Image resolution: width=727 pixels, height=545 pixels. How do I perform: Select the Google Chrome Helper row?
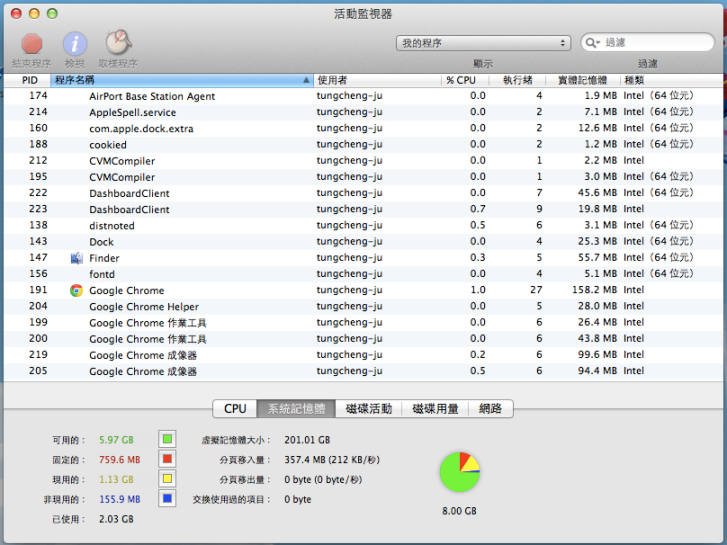tap(363, 307)
